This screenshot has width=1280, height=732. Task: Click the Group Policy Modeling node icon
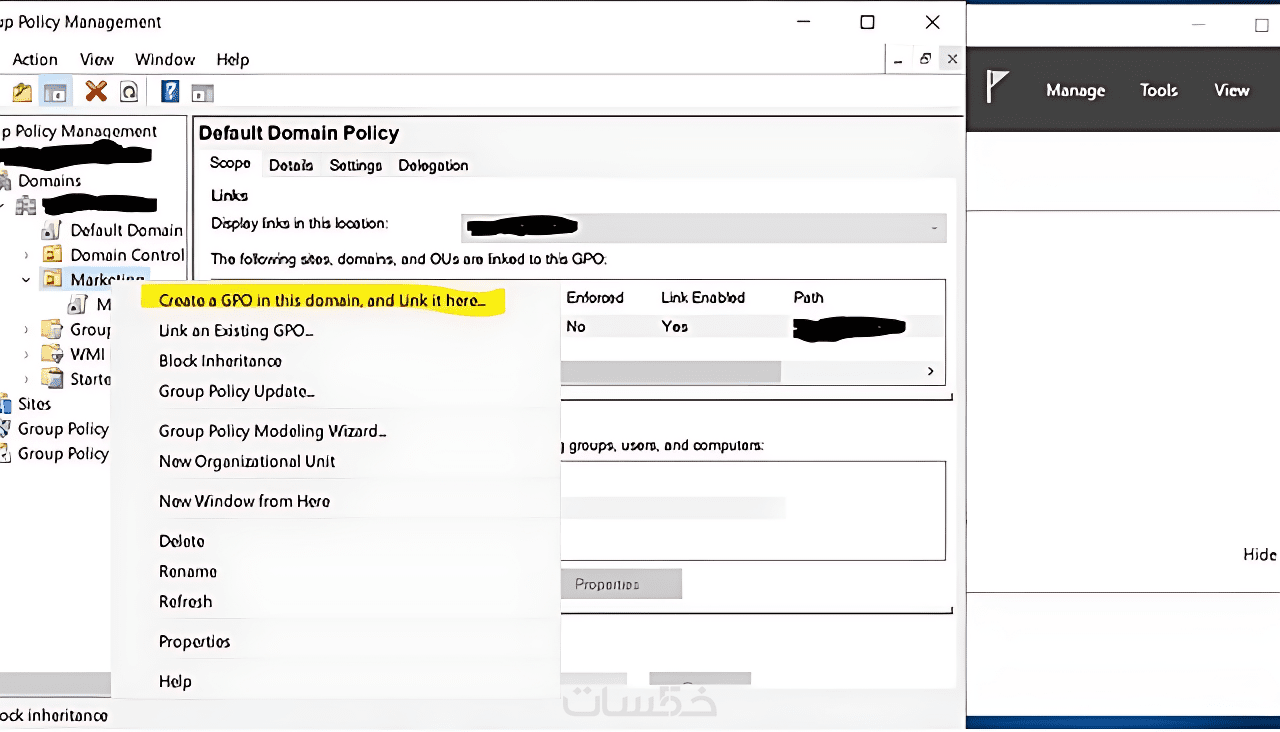pos(6,429)
